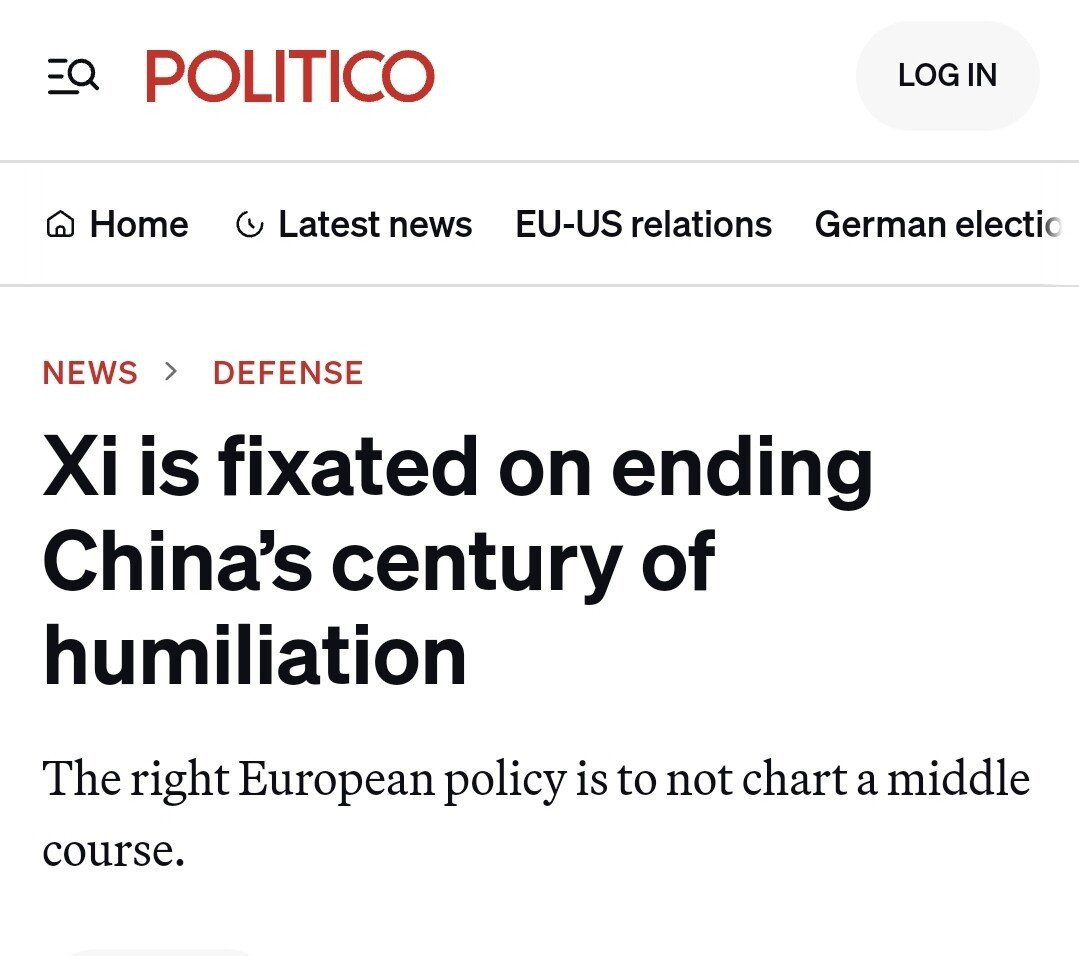Click the clock icon beside Latest news
Screen dimensions: 1079x956
[247, 225]
